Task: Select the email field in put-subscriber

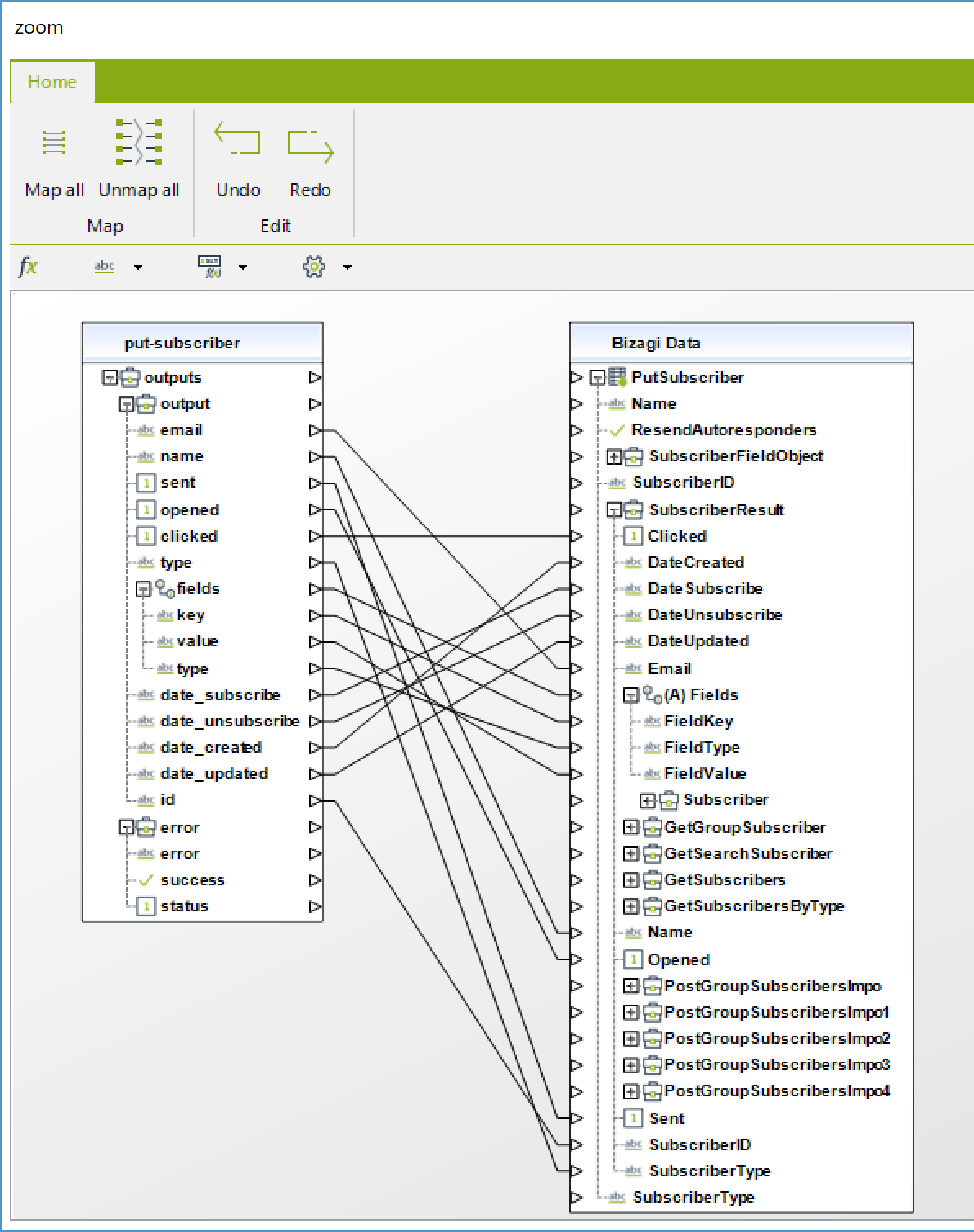Action: pos(181,430)
